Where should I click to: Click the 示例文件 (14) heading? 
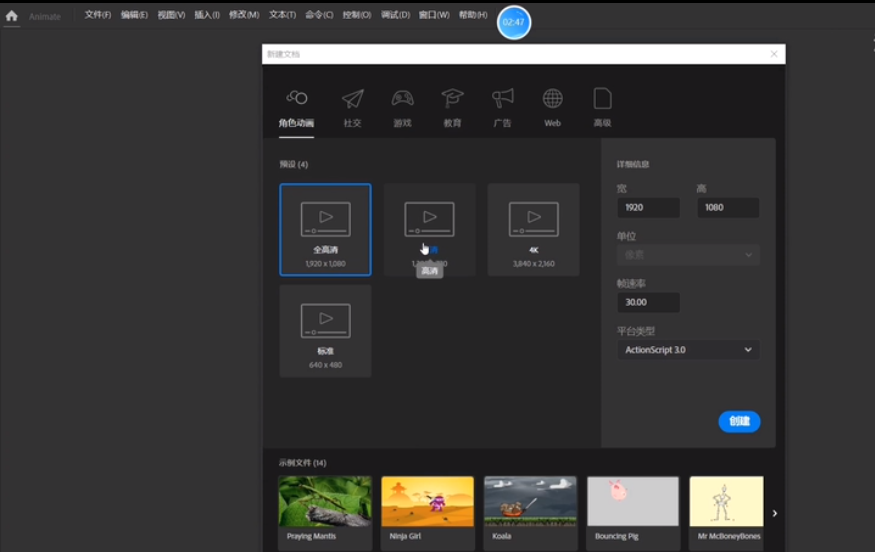coord(302,463)
